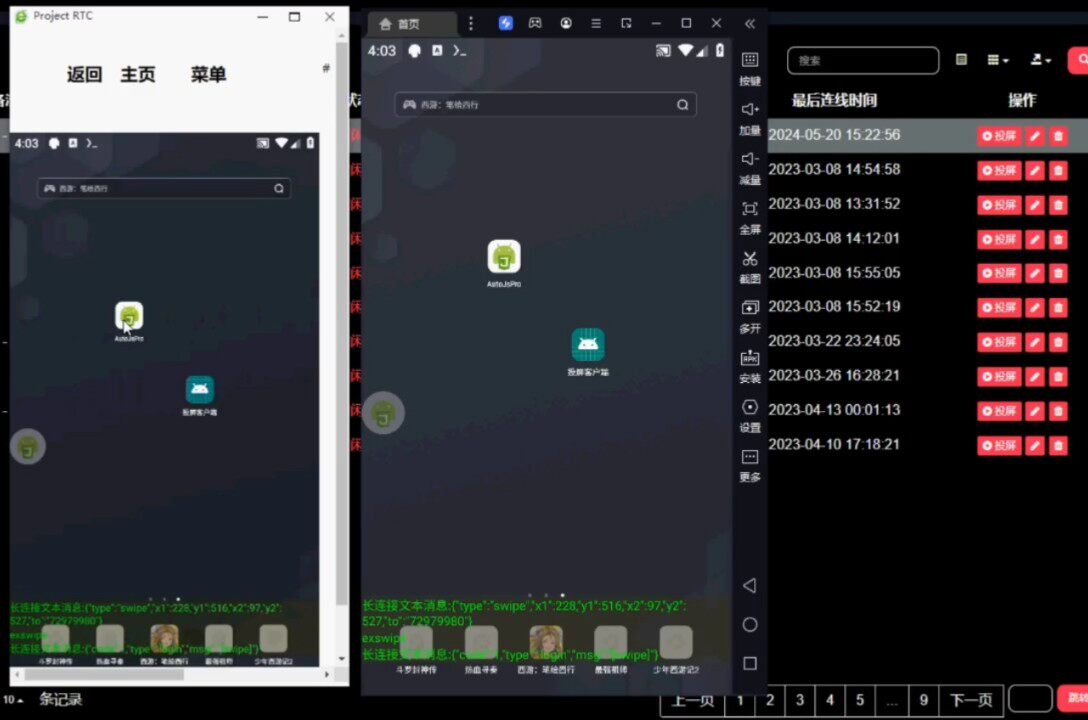
Task: Collapse the emulator sidebar with double chevron
Action: [749, 24]
